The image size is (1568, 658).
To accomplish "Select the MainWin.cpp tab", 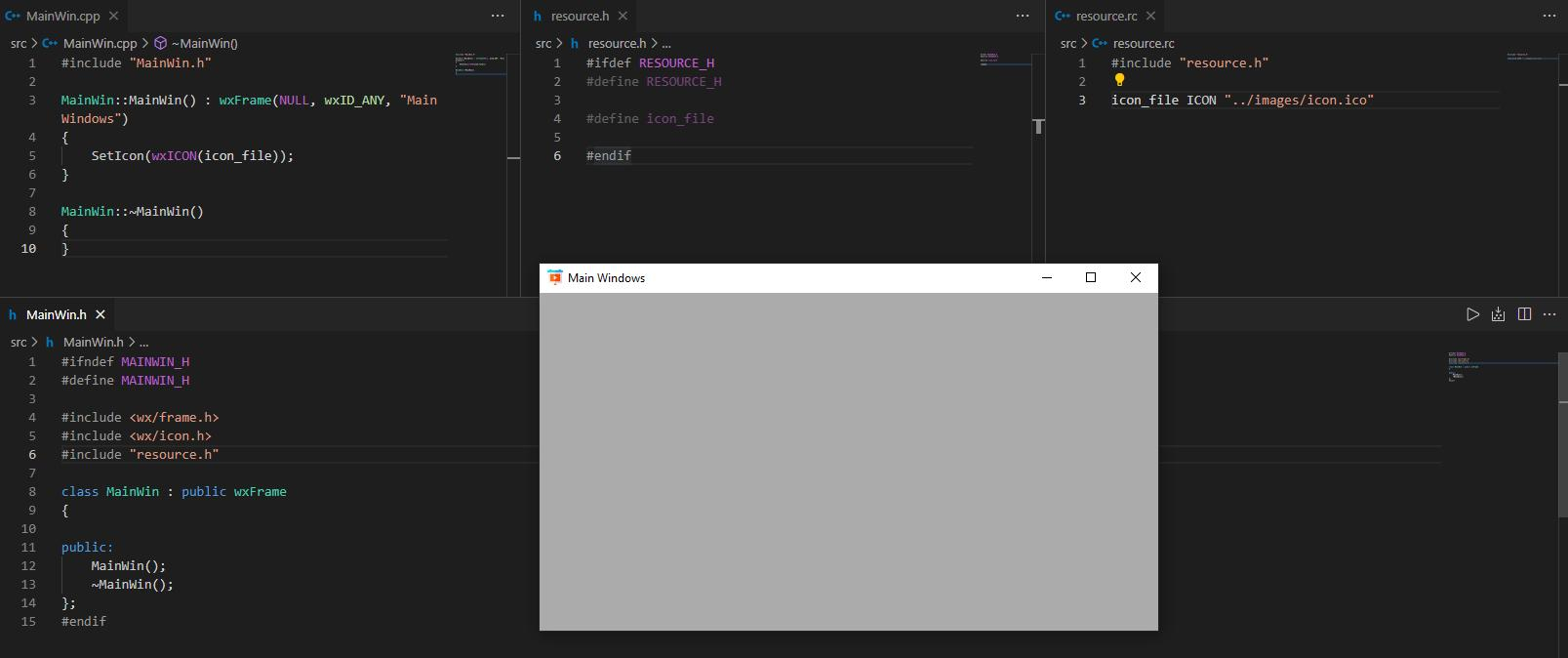I will (x=62, y=16).
